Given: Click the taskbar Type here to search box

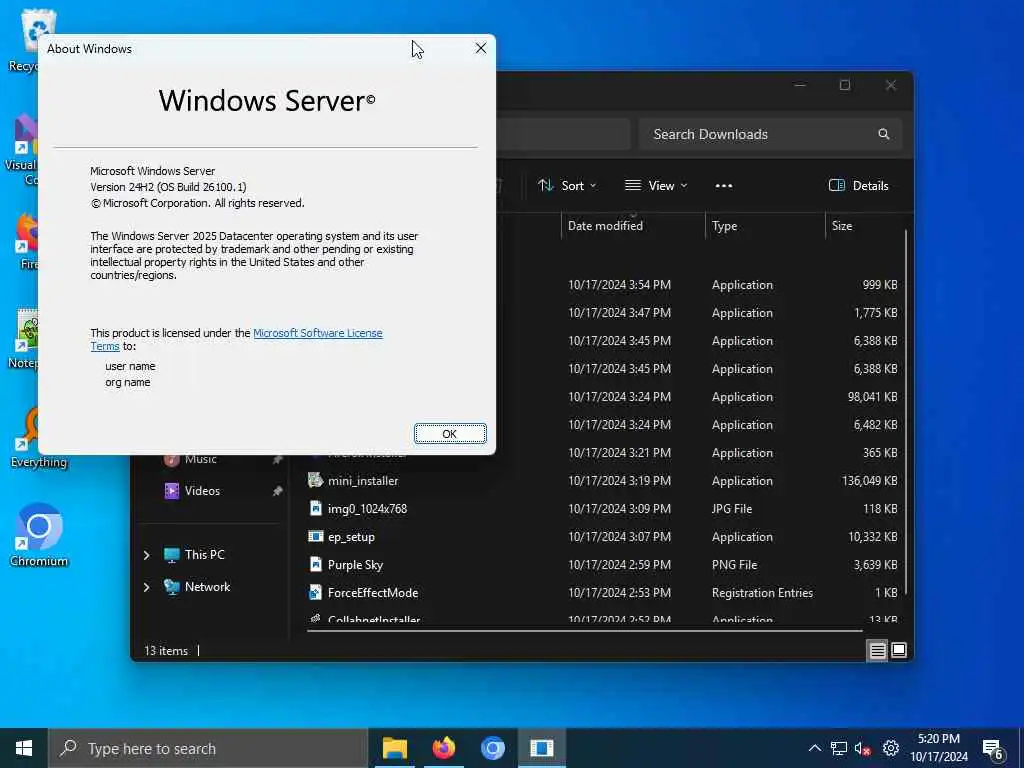Looking at the screenshot, I should coord(208,748).
